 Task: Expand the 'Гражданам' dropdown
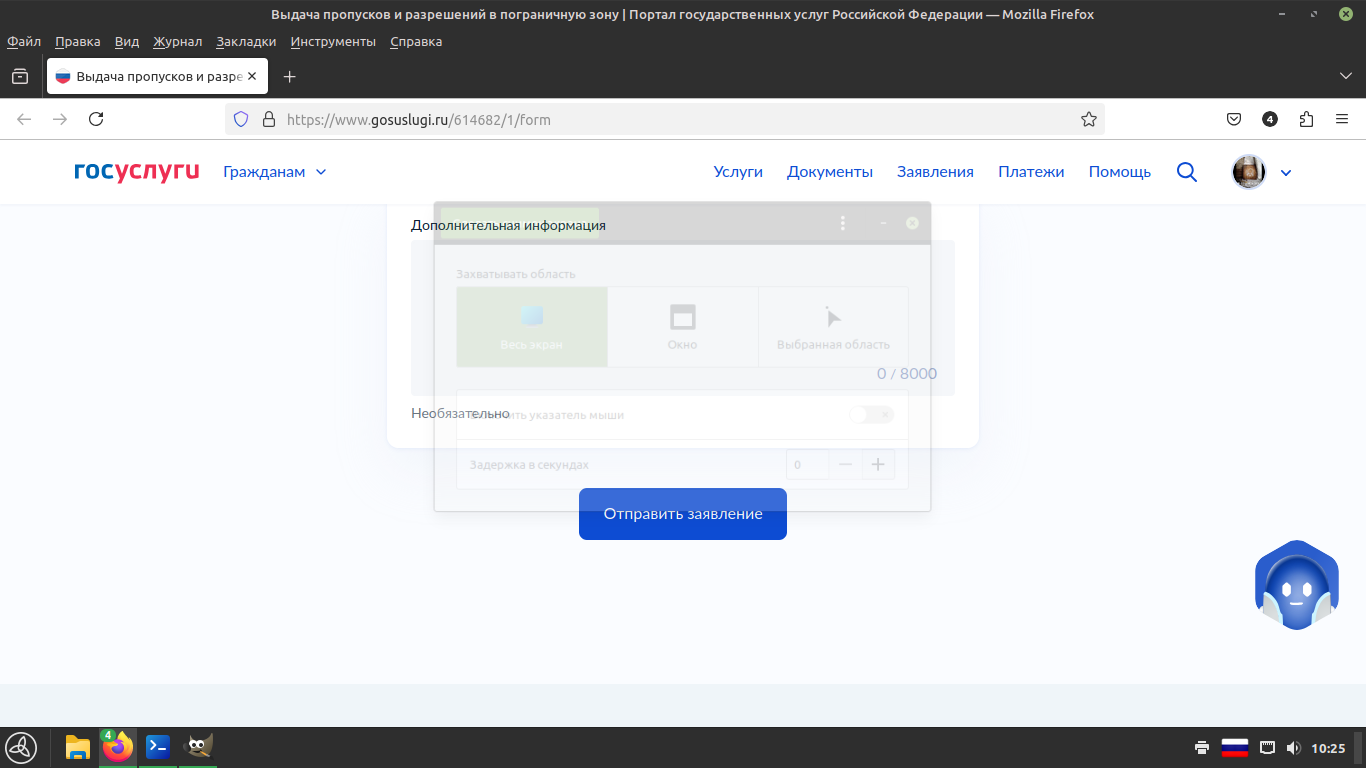(275, 172)
